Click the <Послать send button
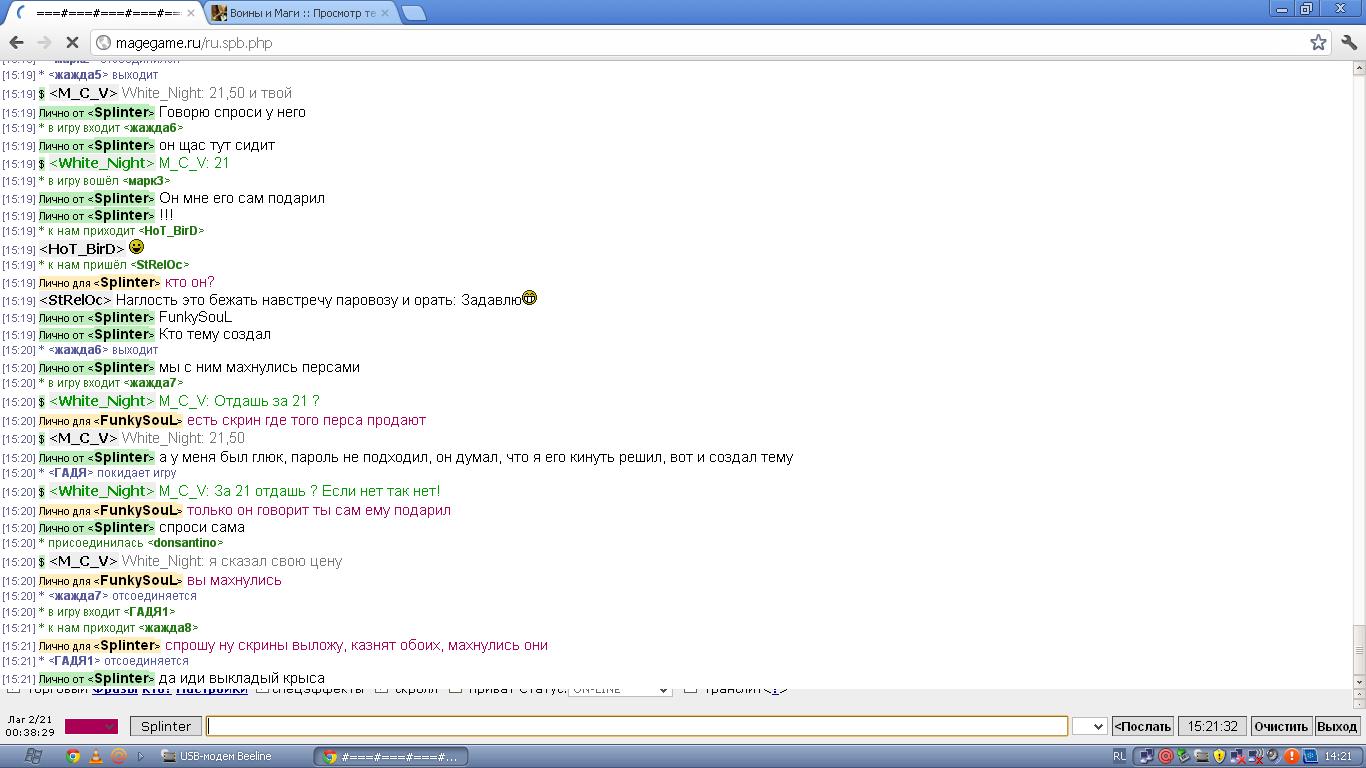This screenshot has width=1366, height=768. (x=1143, y=727)
